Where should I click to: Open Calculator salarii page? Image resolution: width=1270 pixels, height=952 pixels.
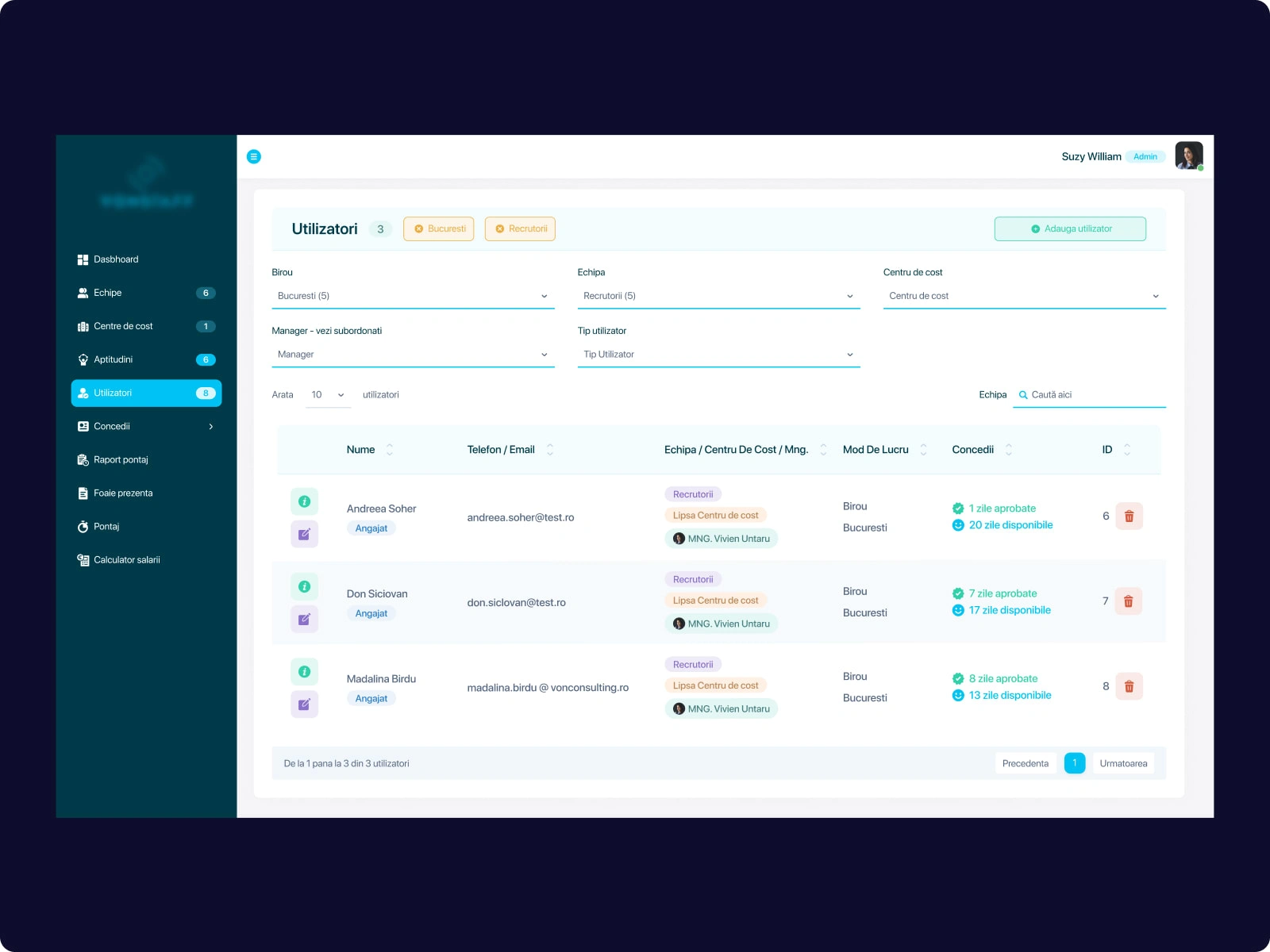[x=147, y=559]
